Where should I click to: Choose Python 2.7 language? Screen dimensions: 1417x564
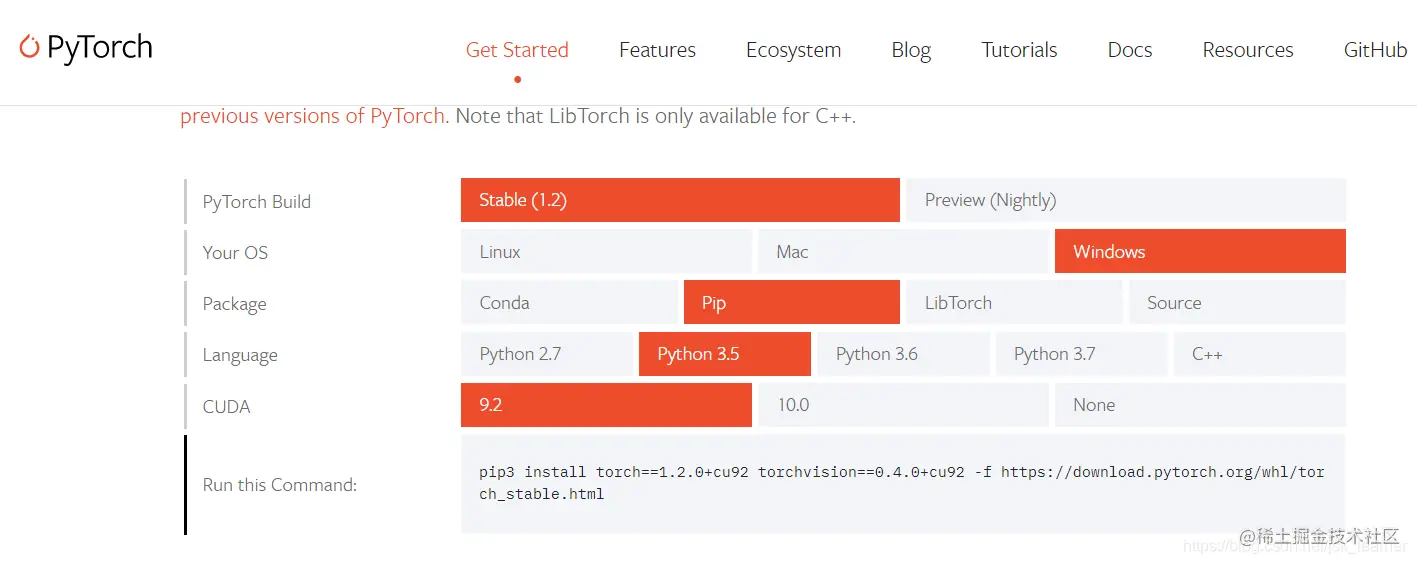pos(547,354)
